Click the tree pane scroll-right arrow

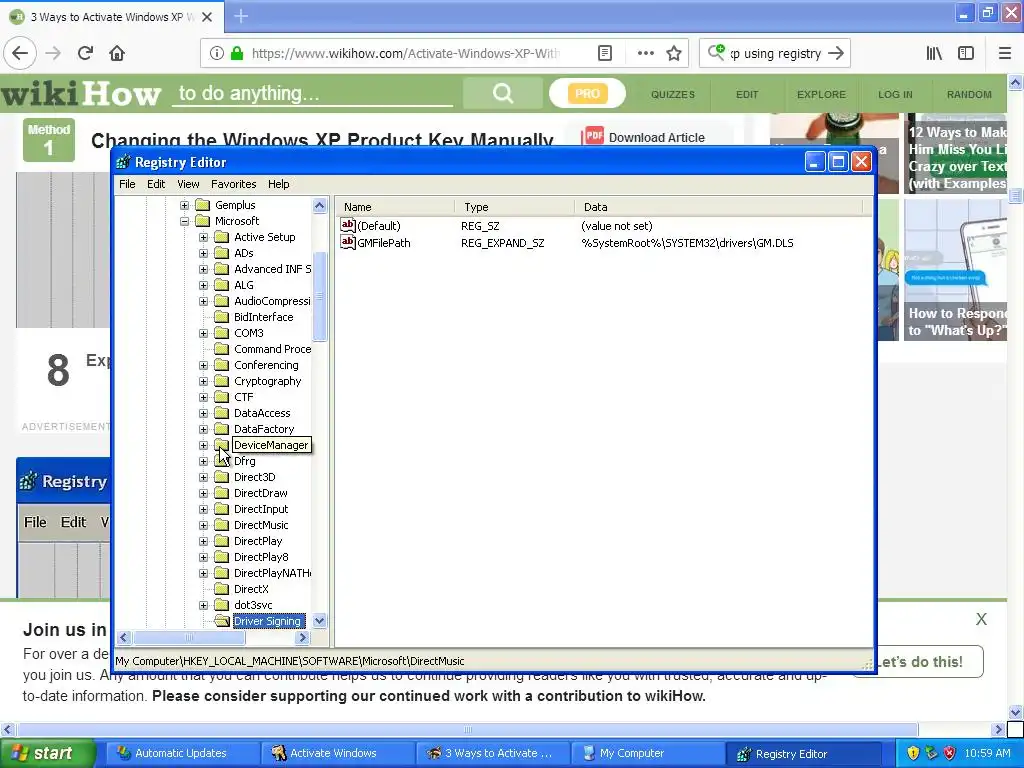click(x=302, y=637)
